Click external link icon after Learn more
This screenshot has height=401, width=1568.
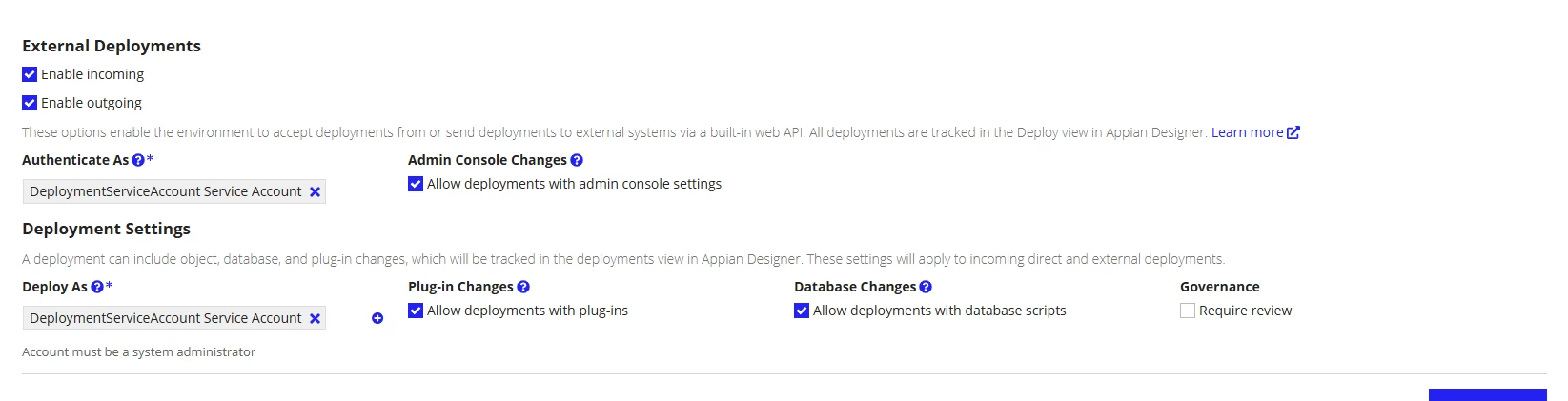pyautogui.click(x=1293, y=132)
